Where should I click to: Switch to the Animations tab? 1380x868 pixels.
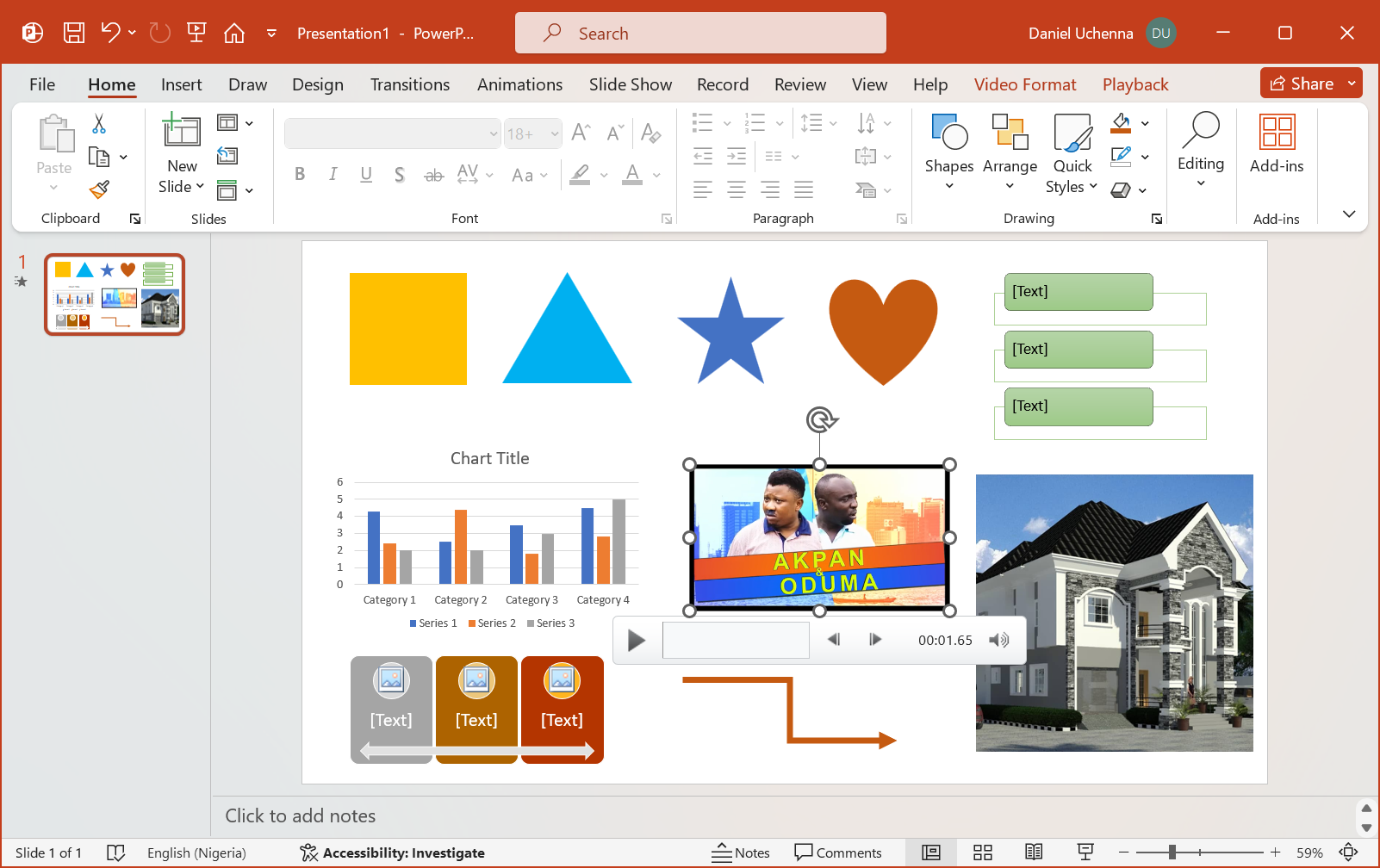tap(519, 84)
